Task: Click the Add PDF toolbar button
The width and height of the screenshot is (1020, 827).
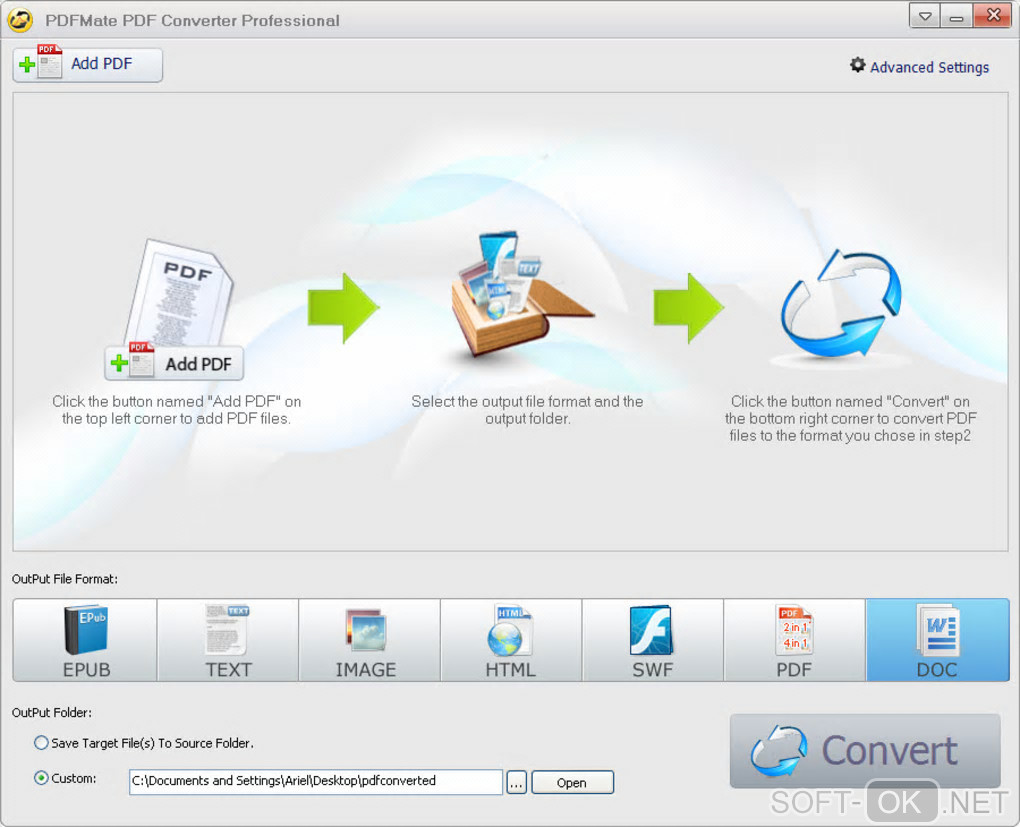Action: pos(87,64)
